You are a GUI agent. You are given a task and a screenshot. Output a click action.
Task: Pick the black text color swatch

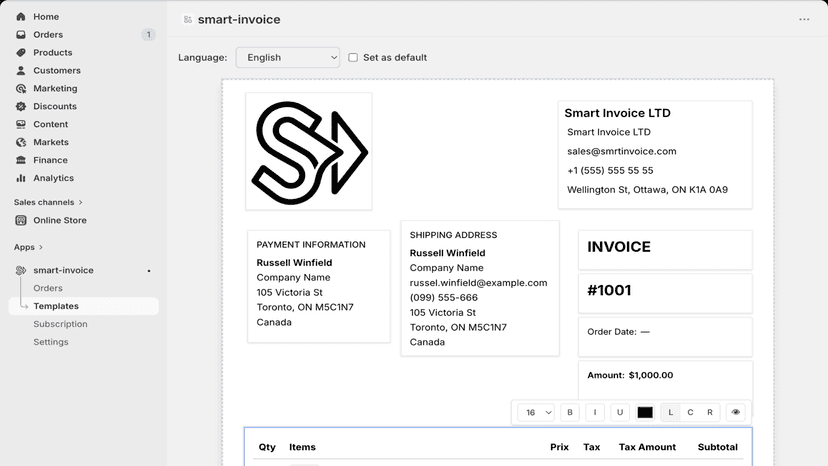pyautogui.click(x=645, y=412)
